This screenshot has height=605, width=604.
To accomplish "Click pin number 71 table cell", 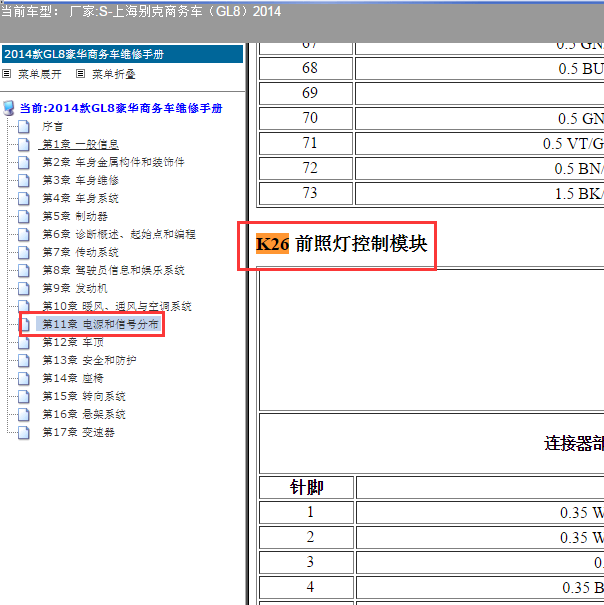I will (x=306, y=144).
